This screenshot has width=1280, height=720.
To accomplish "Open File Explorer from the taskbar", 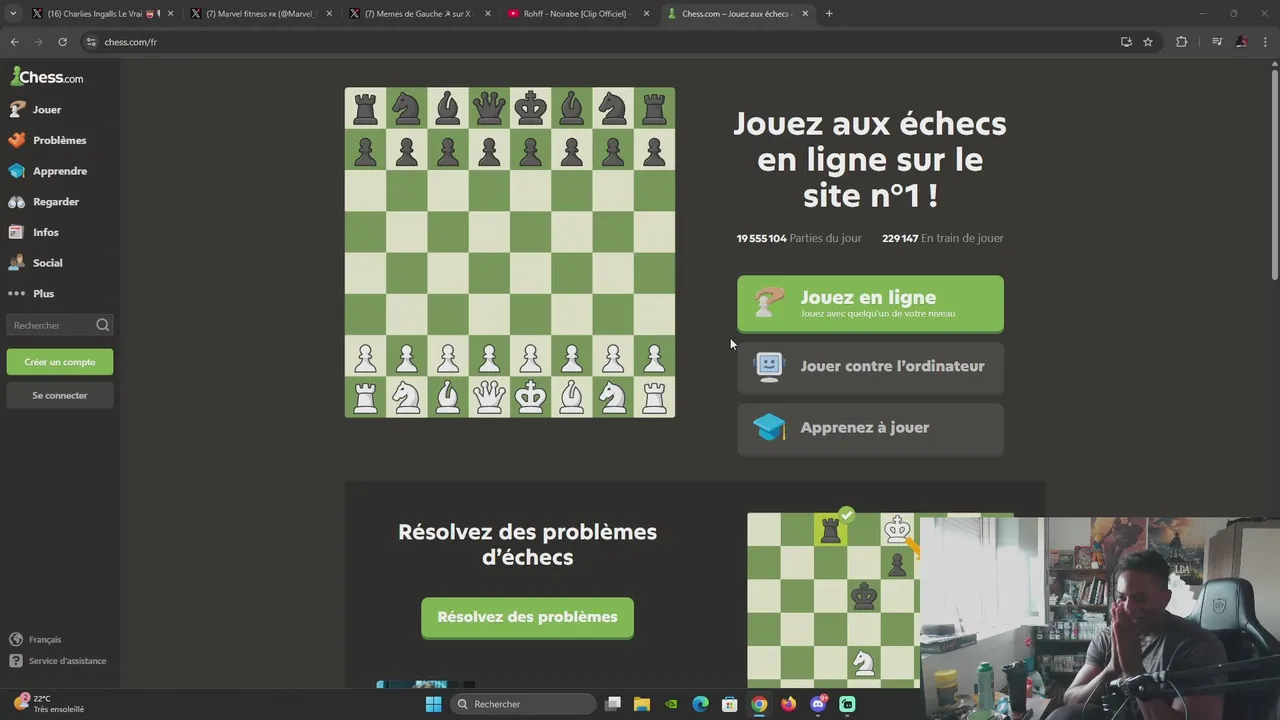I will (642, 704).
